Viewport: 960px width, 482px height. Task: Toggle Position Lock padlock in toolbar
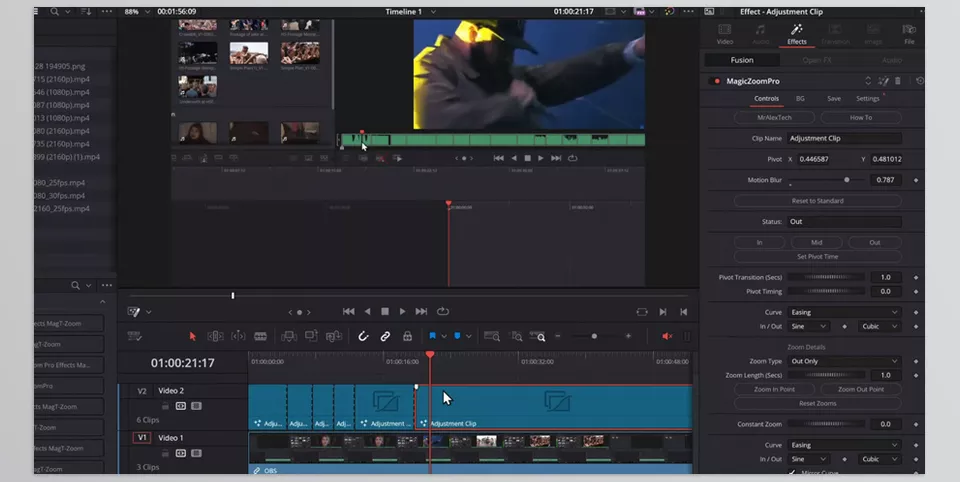[407, 336]
